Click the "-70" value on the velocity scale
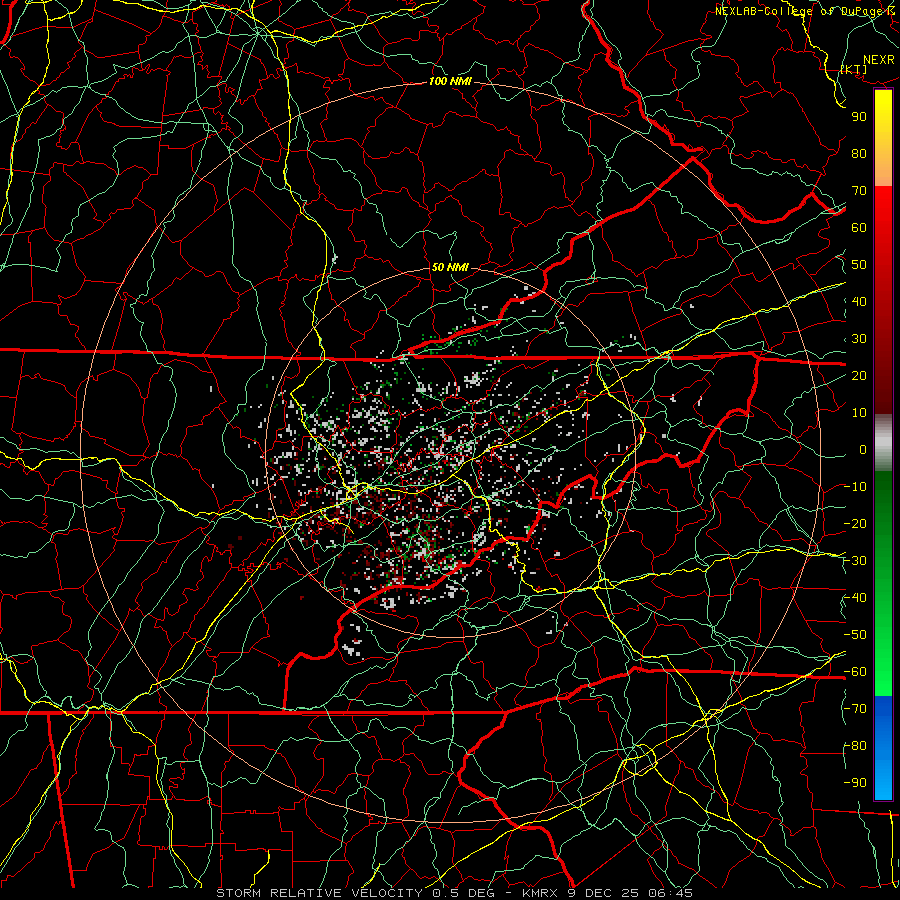The height and width of the screenshot is (900, 900). point(855,709)
